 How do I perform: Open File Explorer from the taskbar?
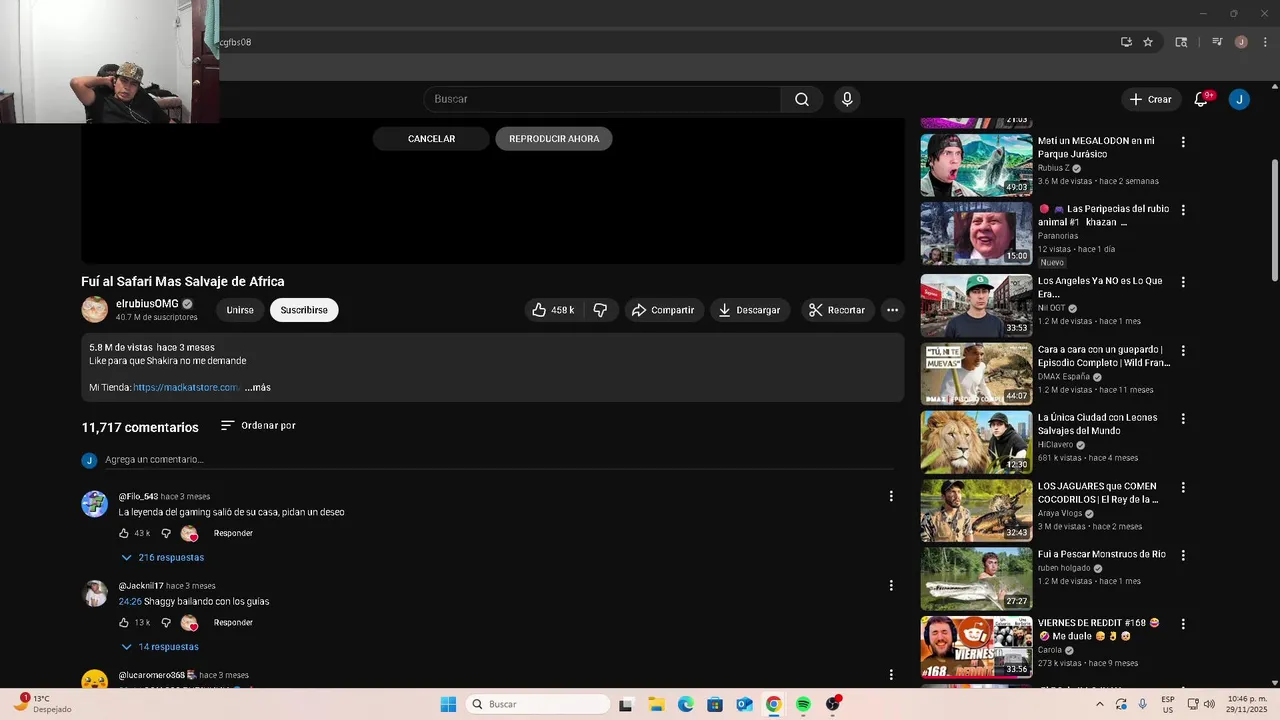(x=656, y=704)
